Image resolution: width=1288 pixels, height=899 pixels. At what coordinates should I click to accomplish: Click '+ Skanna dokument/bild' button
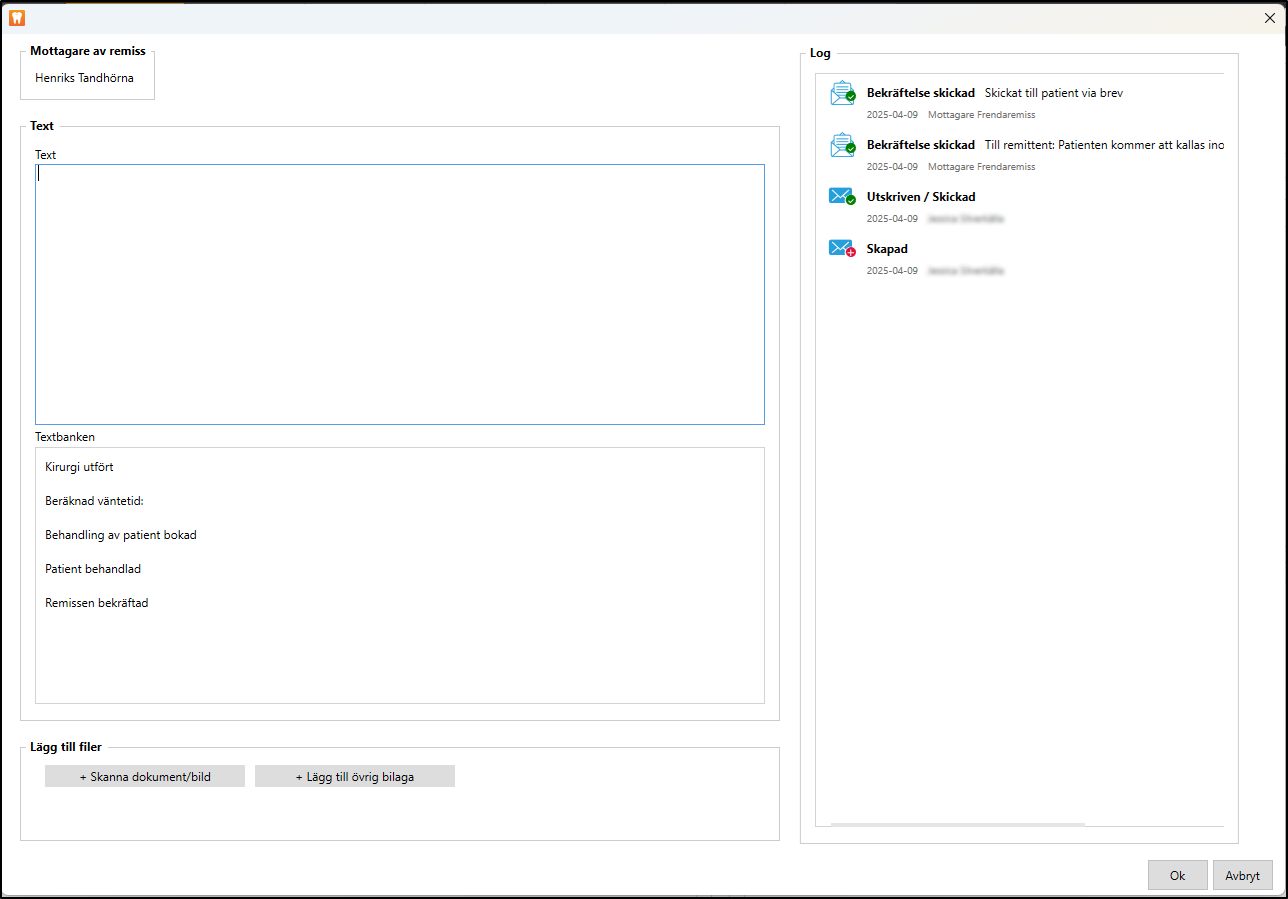click(145, 776)
